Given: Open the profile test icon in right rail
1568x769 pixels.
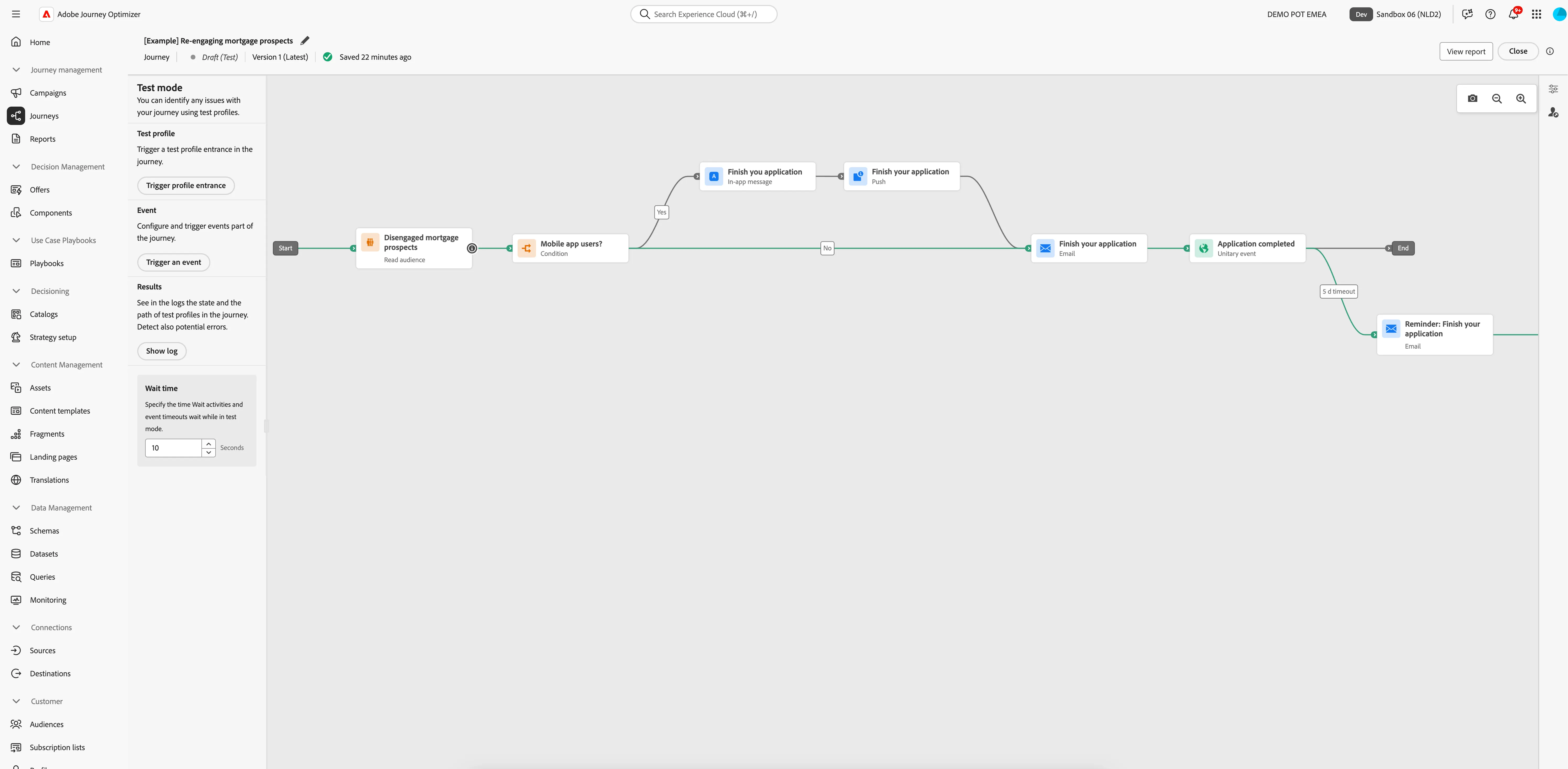Looking at the screenshot, I should [x=1553, y=113].
